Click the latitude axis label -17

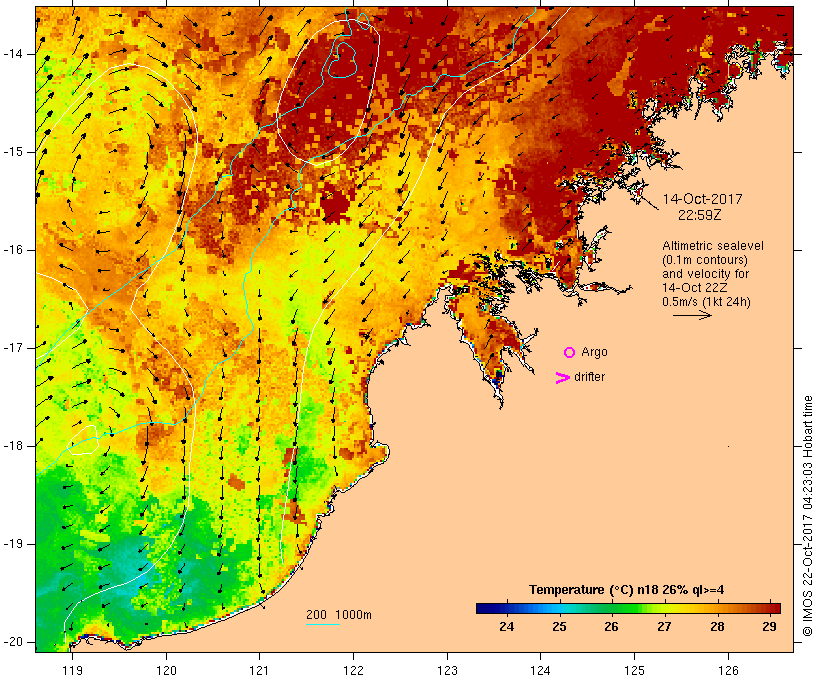point(13,348)
